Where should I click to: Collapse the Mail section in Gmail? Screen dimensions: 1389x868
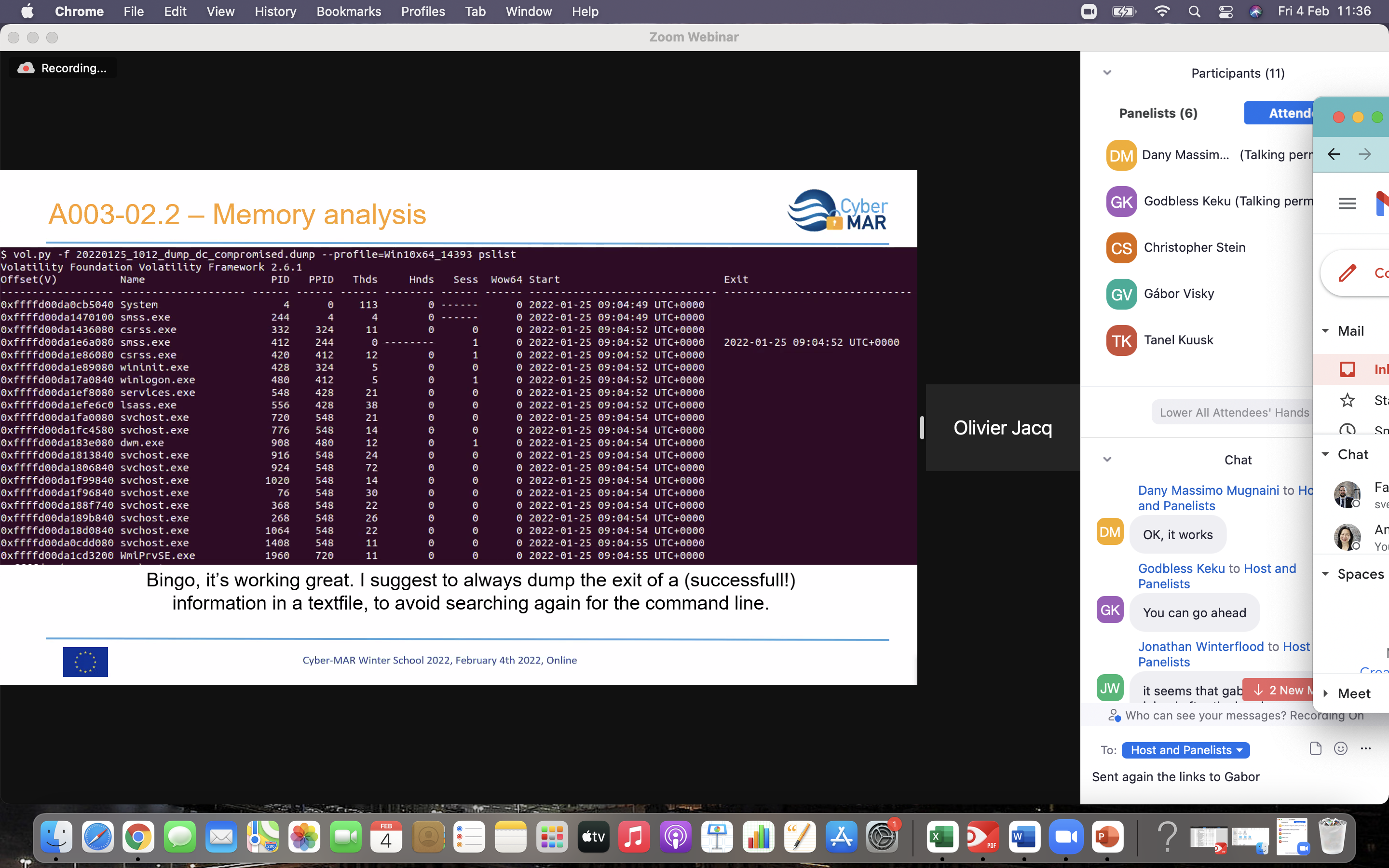1325,331
